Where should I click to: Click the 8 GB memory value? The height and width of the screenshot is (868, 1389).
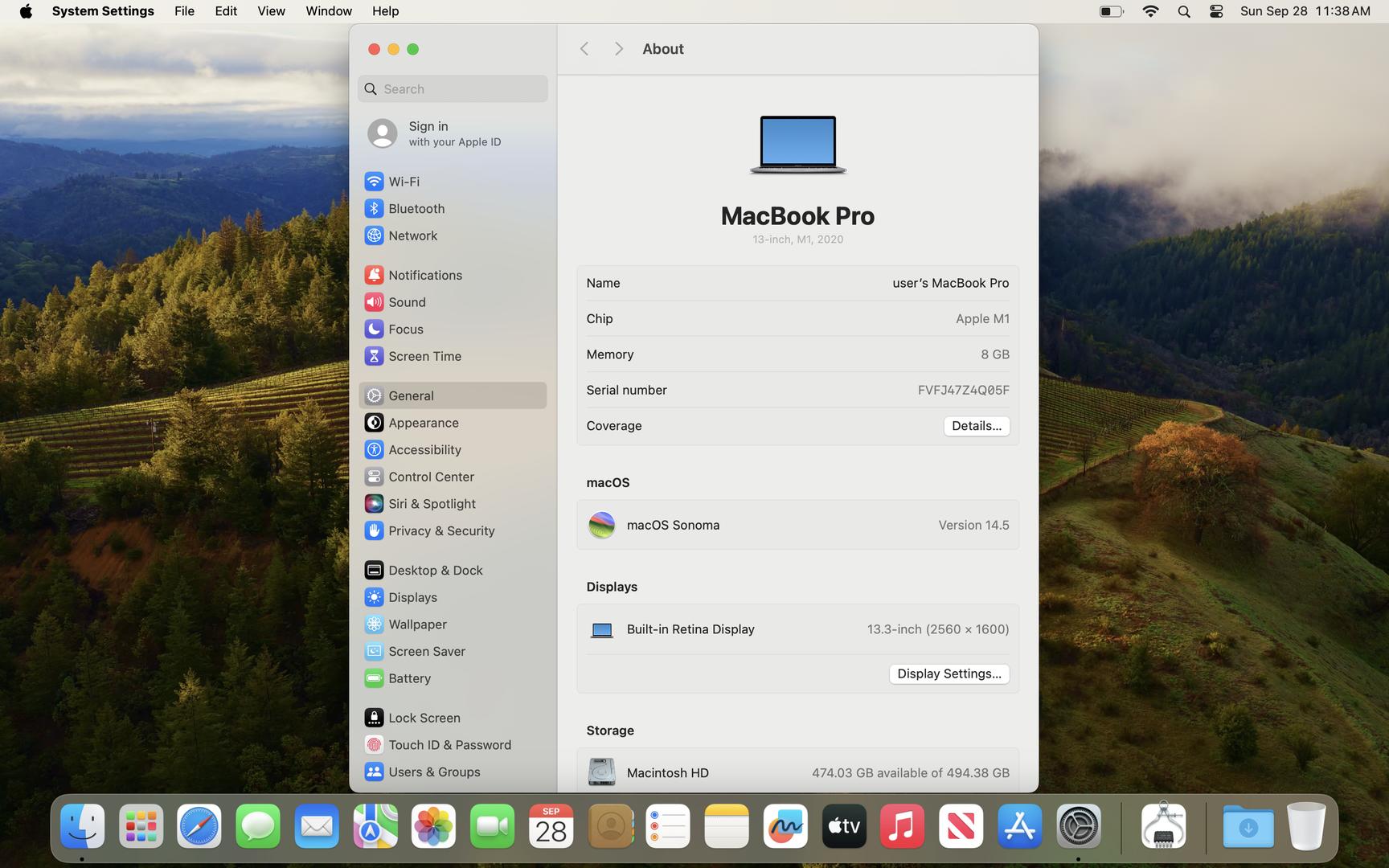coord(994,354)
